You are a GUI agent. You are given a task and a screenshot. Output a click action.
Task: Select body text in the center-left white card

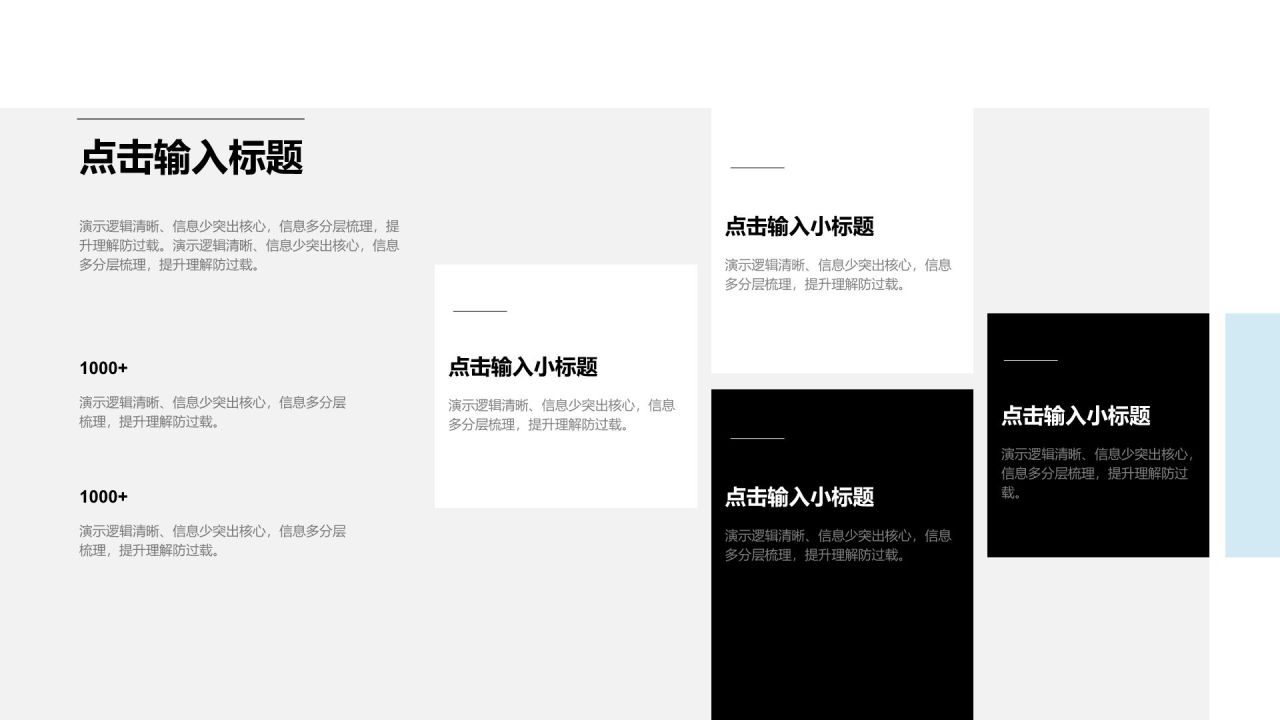(561, 415)
